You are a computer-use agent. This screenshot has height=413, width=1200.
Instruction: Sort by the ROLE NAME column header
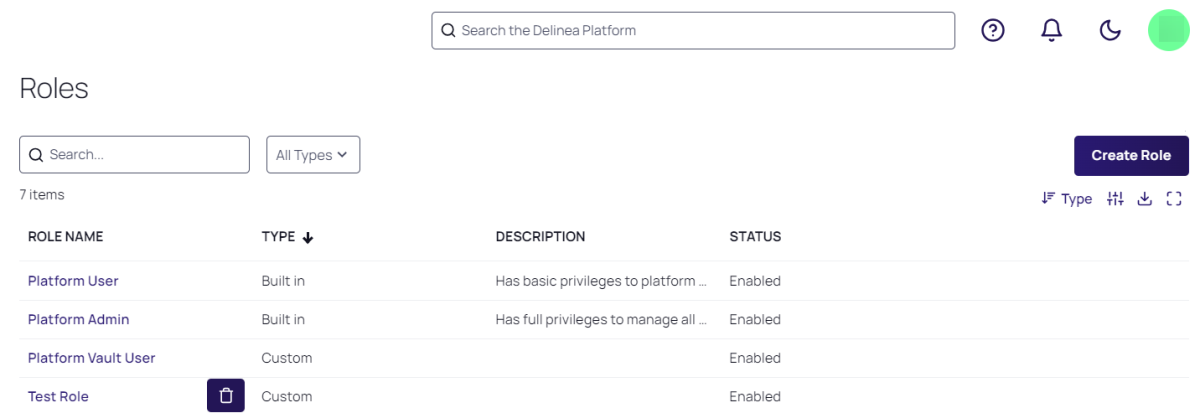65,237
